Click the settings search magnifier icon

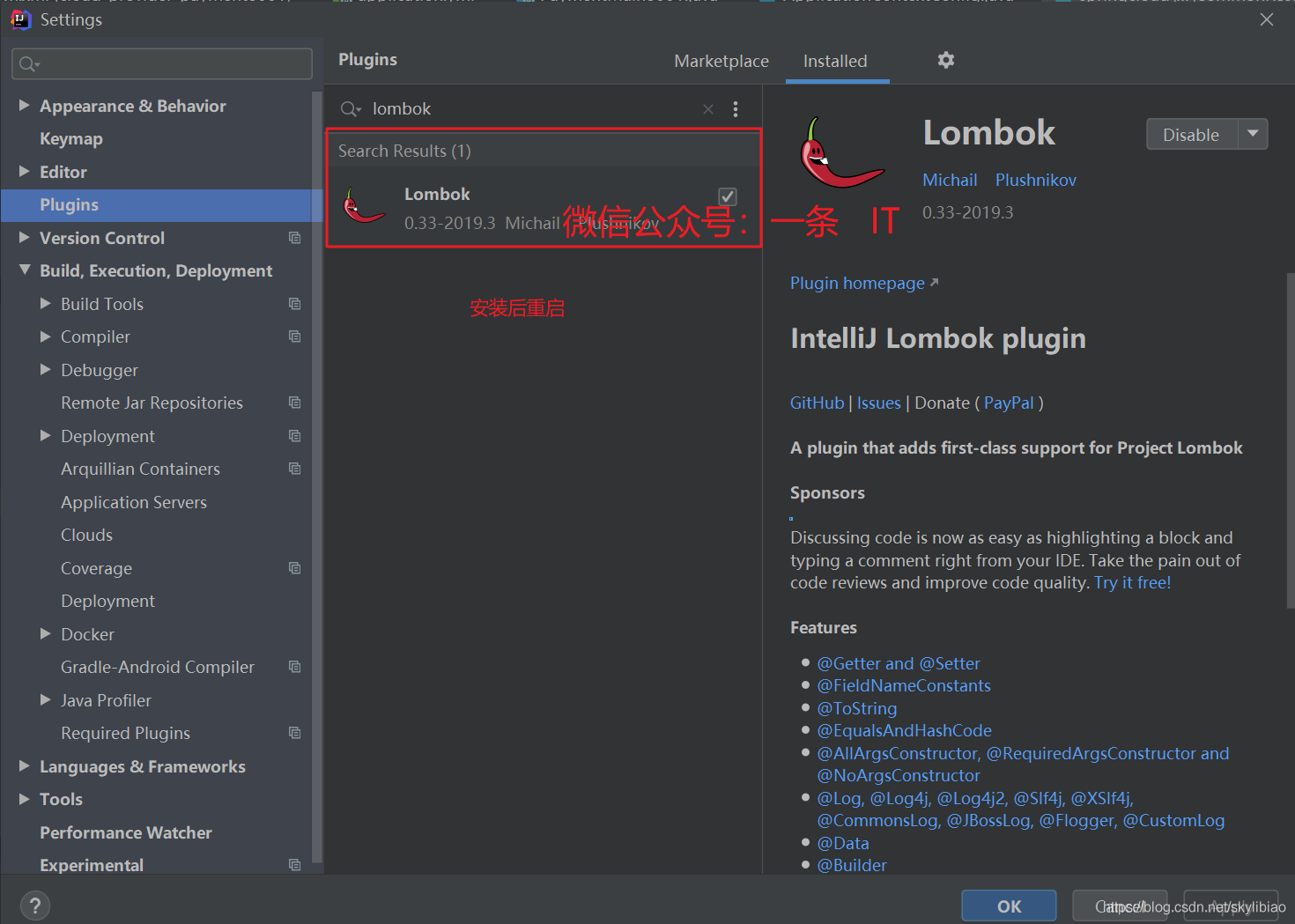(x=28, y=64)
